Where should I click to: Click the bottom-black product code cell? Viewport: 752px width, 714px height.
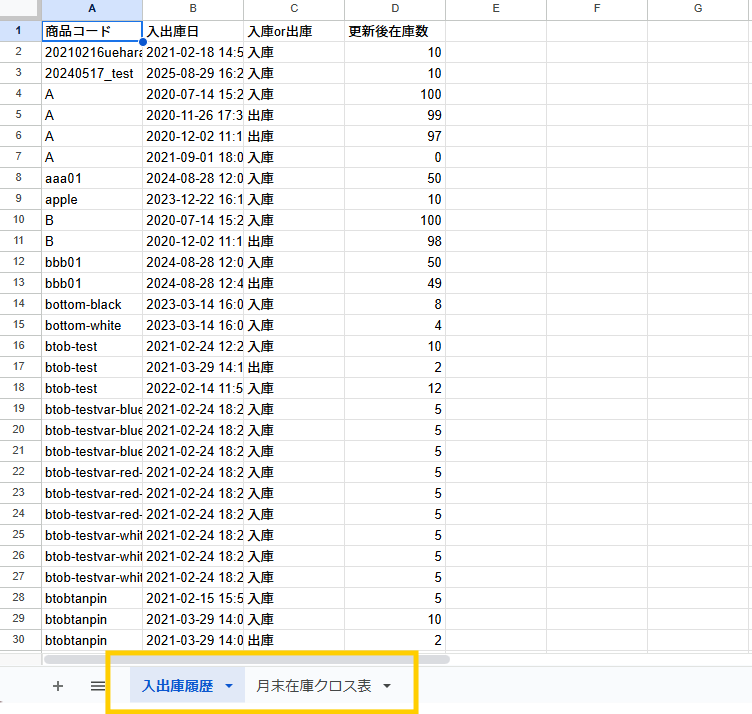(x=92, y=304)
